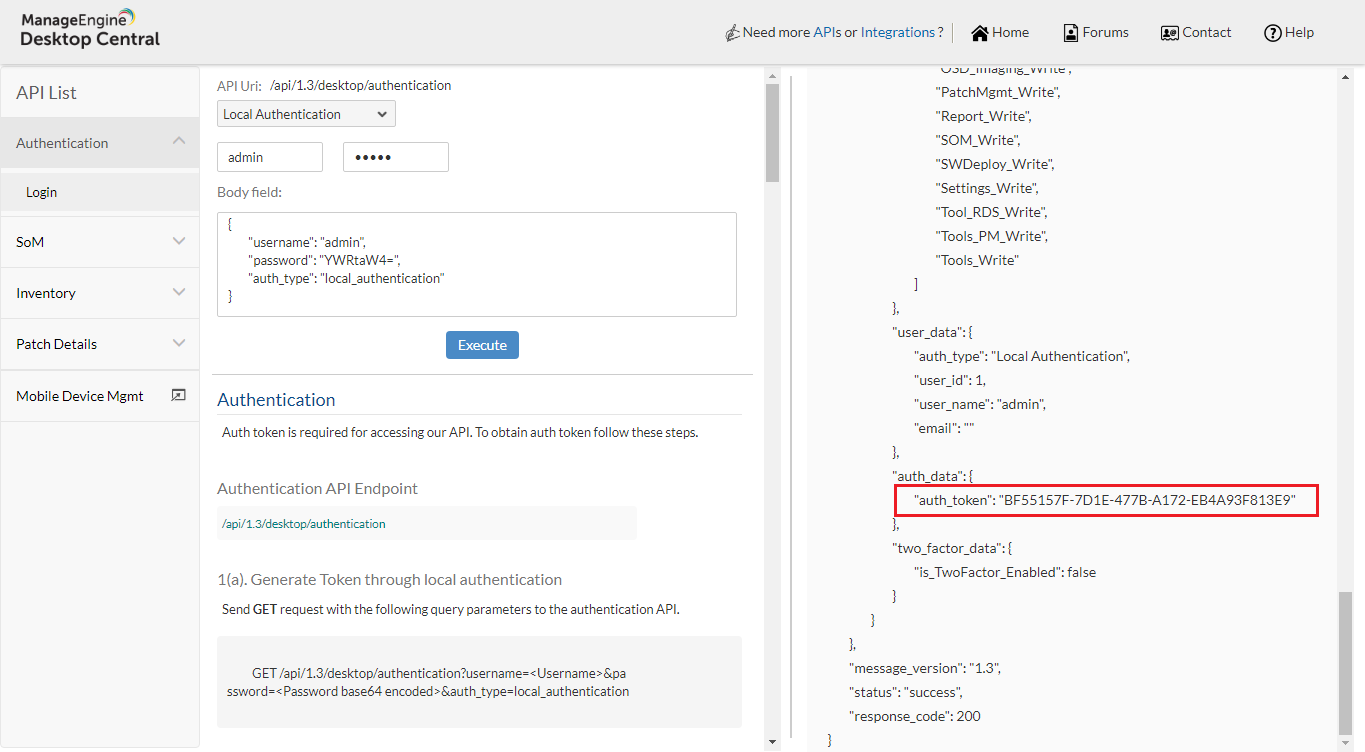1365x752 pixels.
Task: Click the "two_factor_data" key in response
Action: [947, 548]
